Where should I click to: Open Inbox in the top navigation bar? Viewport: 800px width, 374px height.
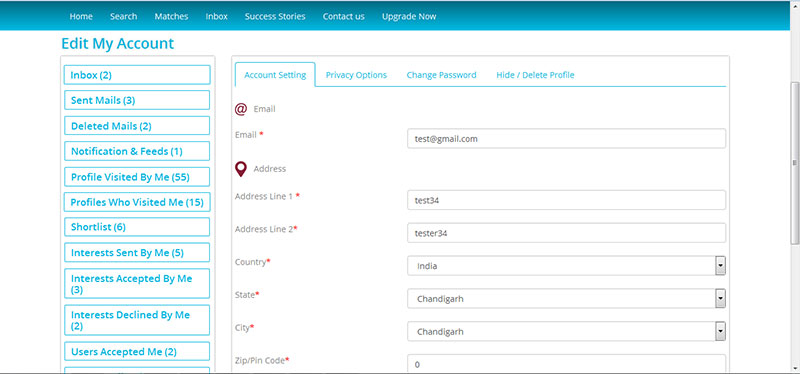[217, 16]
